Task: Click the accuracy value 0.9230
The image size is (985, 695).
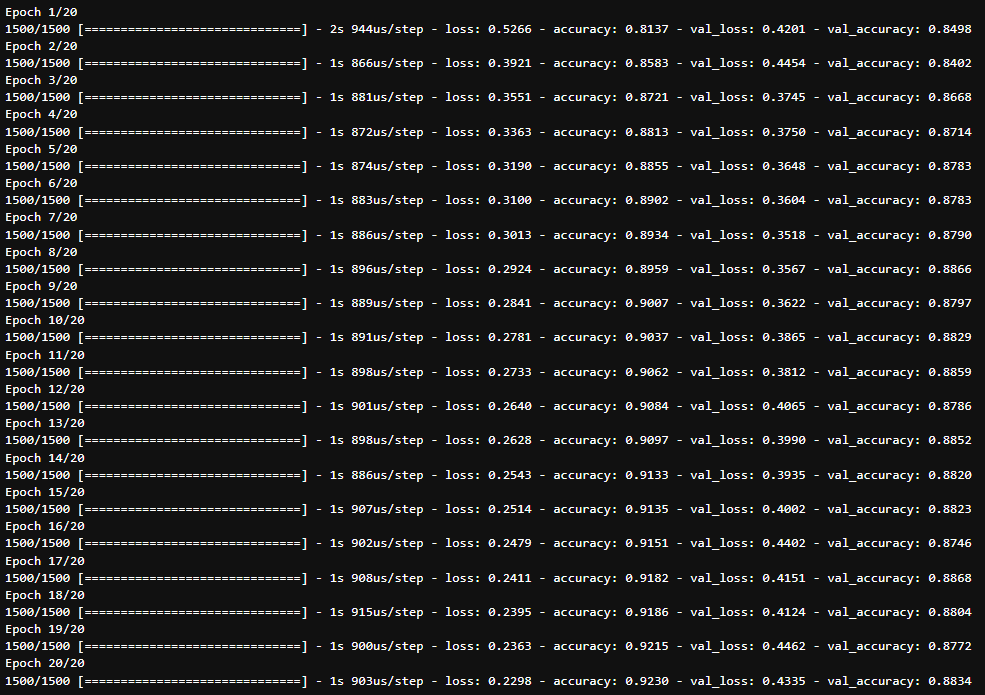Action: point(647,681)
